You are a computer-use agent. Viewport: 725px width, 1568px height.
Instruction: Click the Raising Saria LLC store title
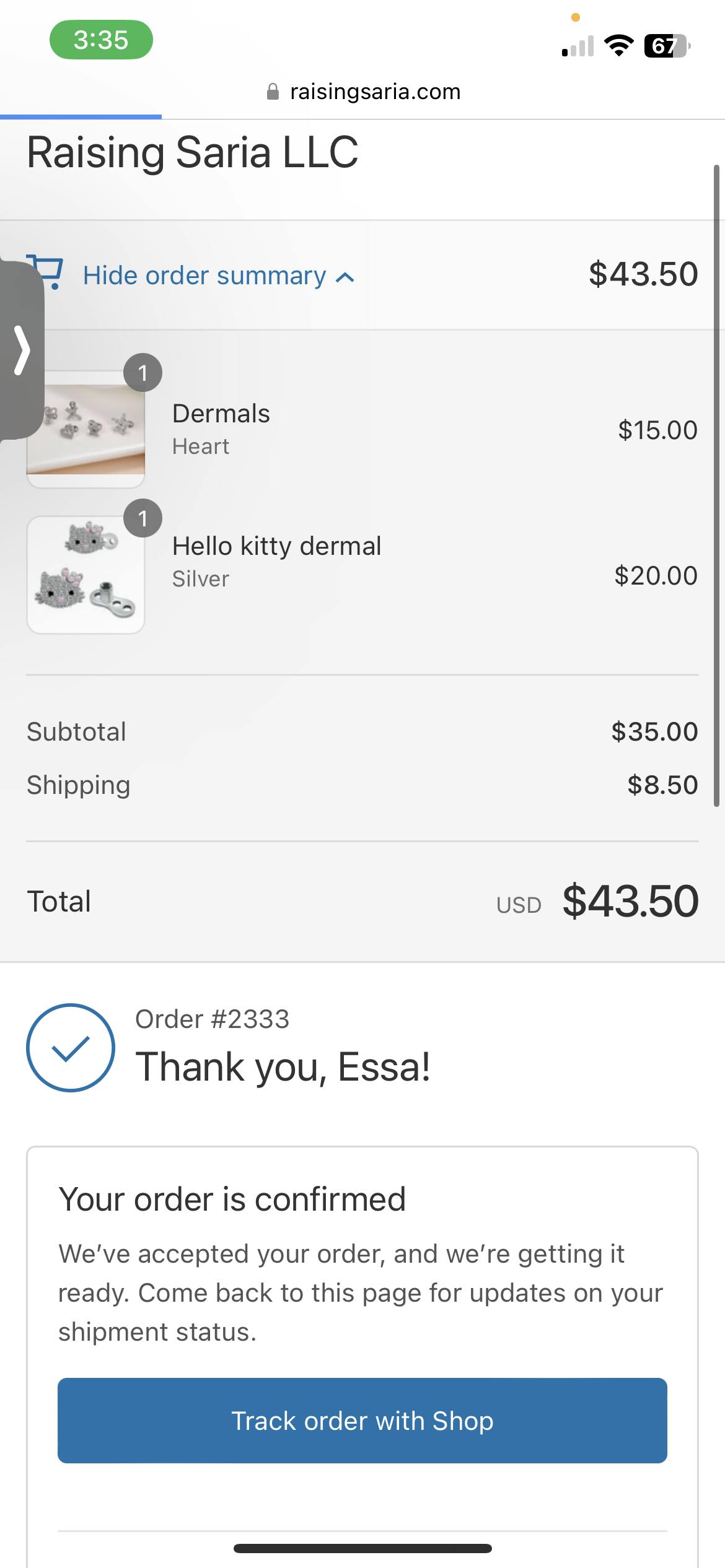pyautogui.click(x=192, y=152)
